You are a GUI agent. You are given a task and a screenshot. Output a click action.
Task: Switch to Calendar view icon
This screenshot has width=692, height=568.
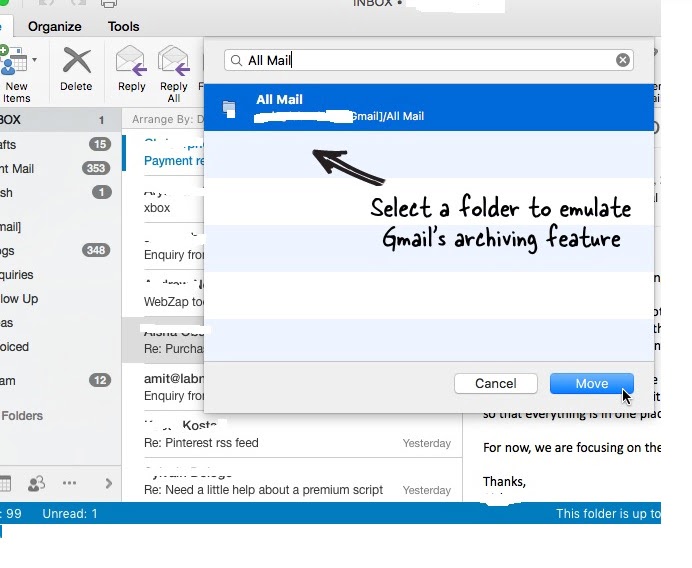tap(5, 484)
